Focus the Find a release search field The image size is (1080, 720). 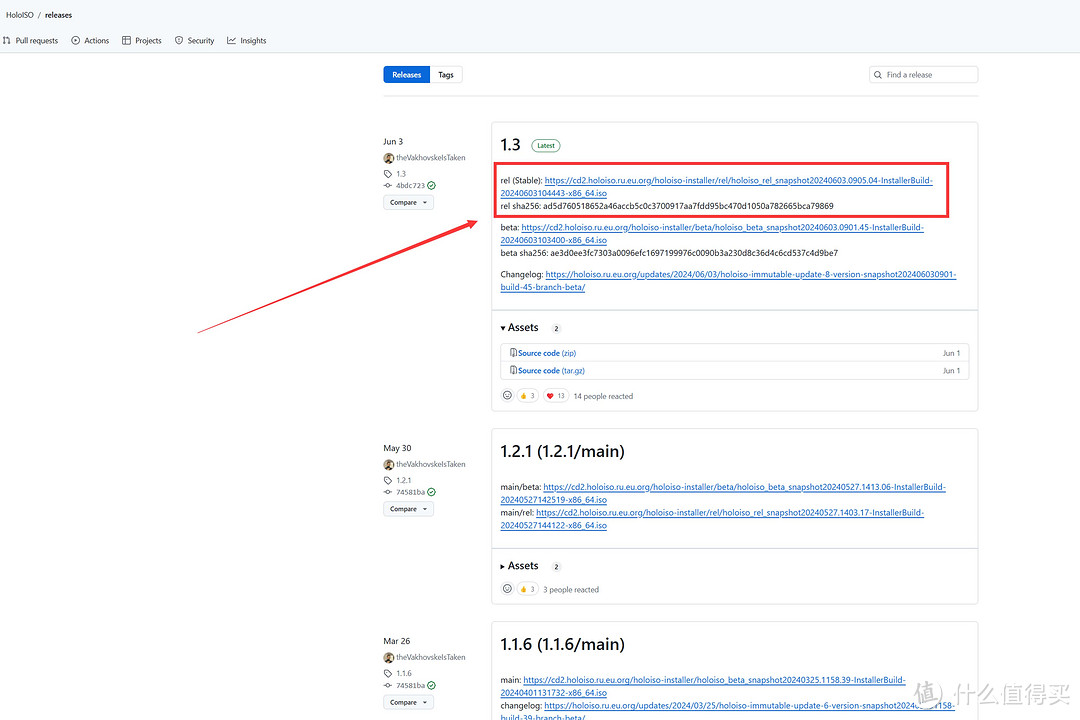pyautogui.click(x=928, y=75)
